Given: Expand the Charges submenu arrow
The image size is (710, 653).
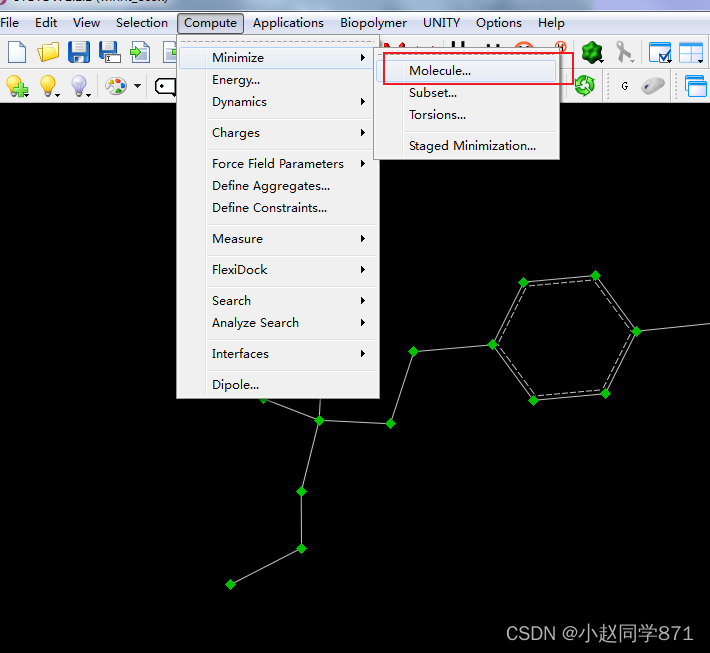Looking at the screenshot, I should 363,133.
